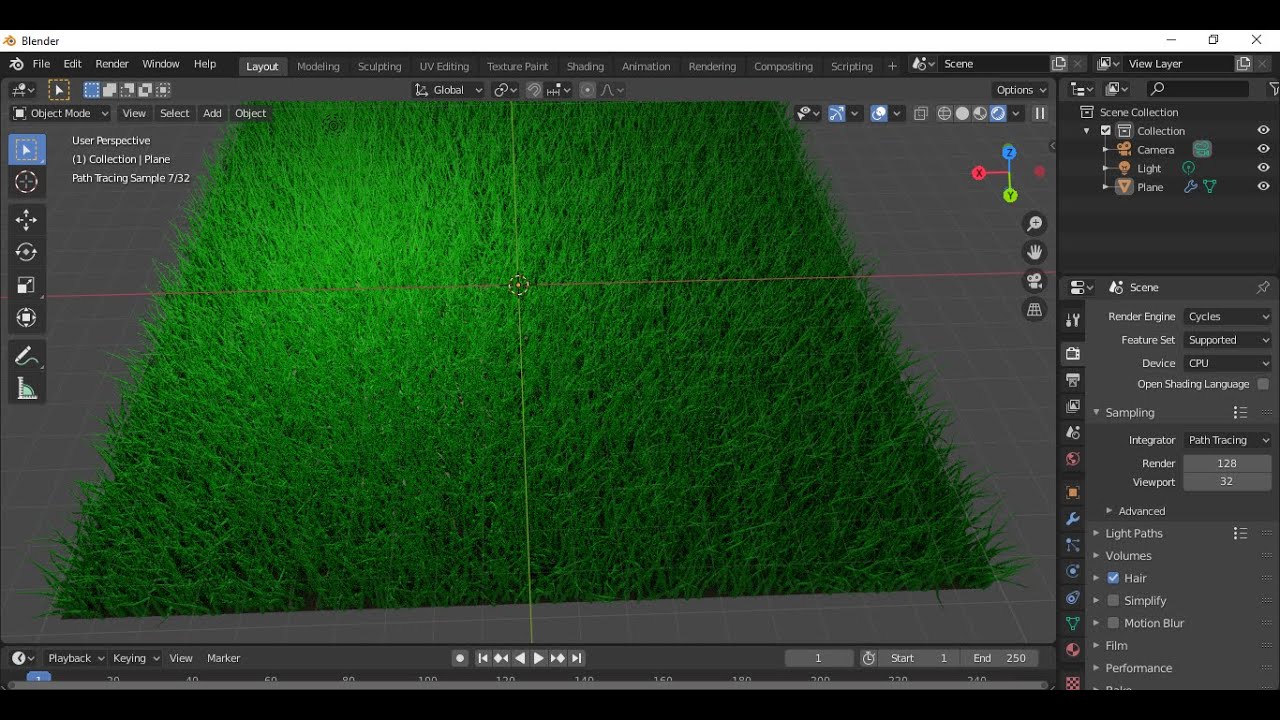Hide the Plane in the outliner
This screenshot has width=1280, height=720.
pyautogui.click(x=1263, y=186)
